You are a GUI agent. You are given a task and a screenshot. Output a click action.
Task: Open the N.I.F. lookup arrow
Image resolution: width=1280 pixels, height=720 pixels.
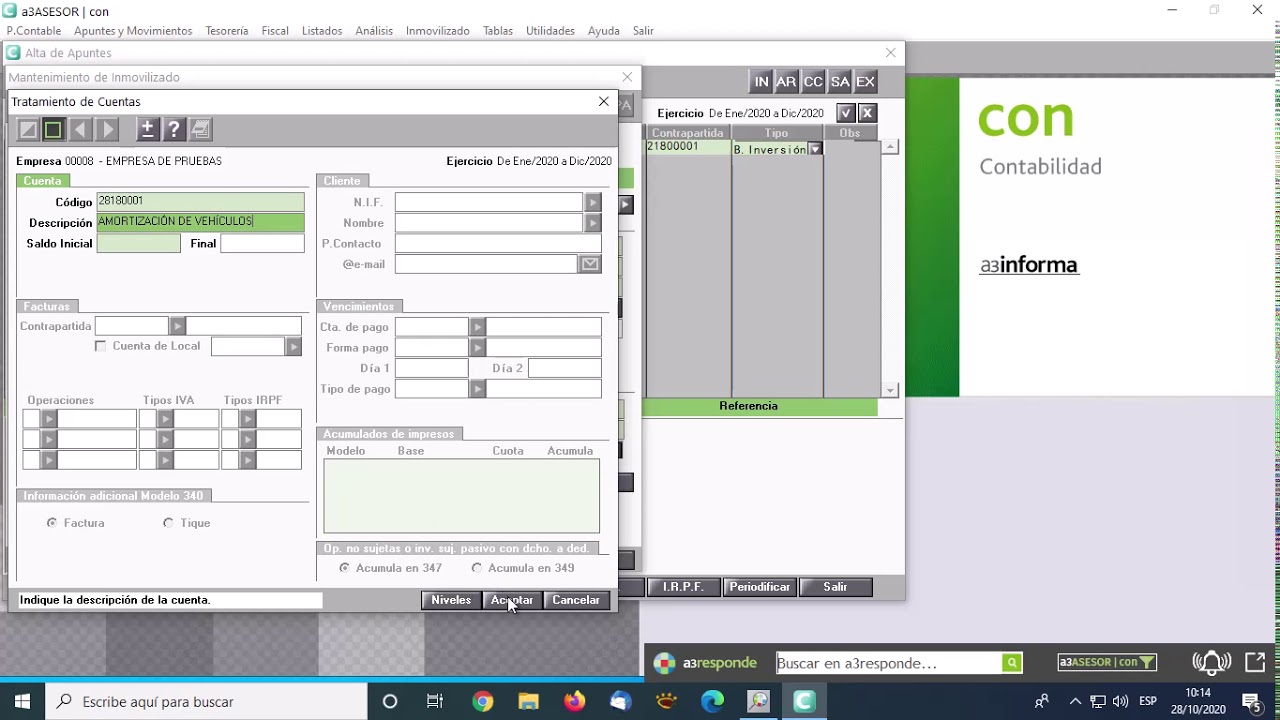(x=593, y=202)
